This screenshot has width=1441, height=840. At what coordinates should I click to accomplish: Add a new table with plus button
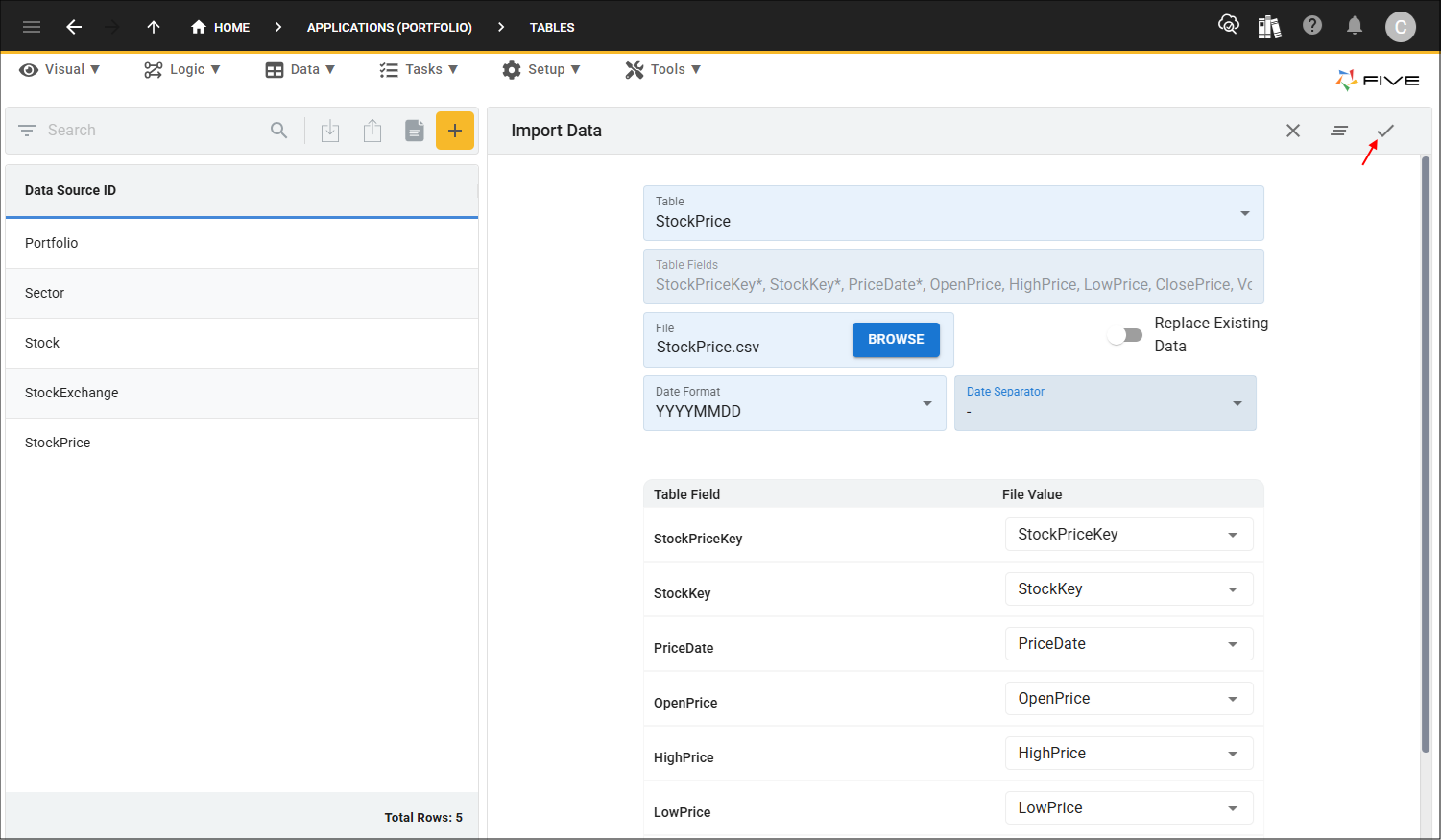click(455, 131)
